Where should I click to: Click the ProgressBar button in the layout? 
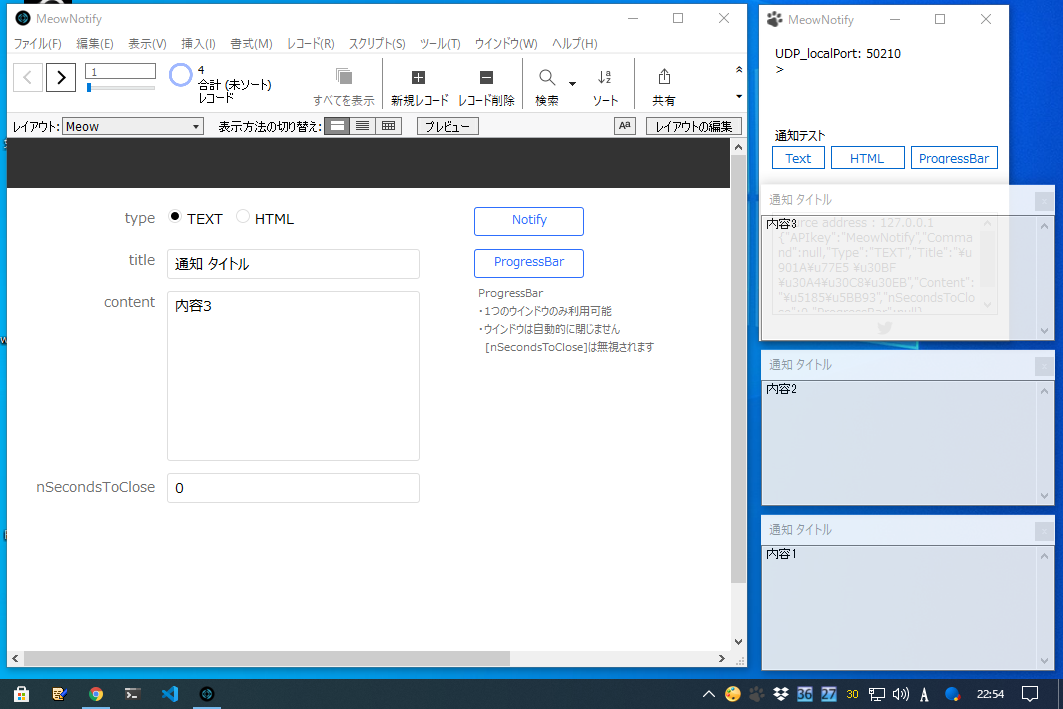(529, 263)
